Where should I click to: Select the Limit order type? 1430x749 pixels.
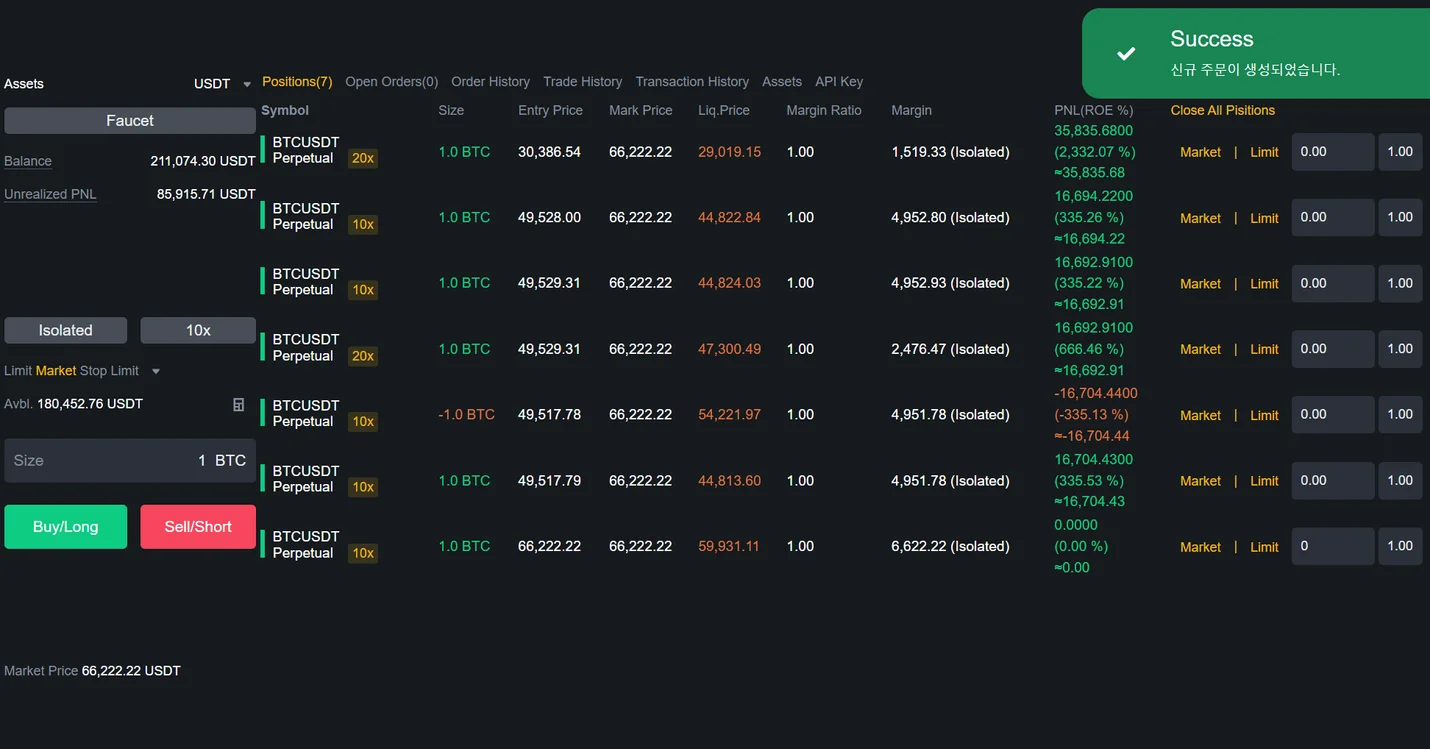(18, 371)
